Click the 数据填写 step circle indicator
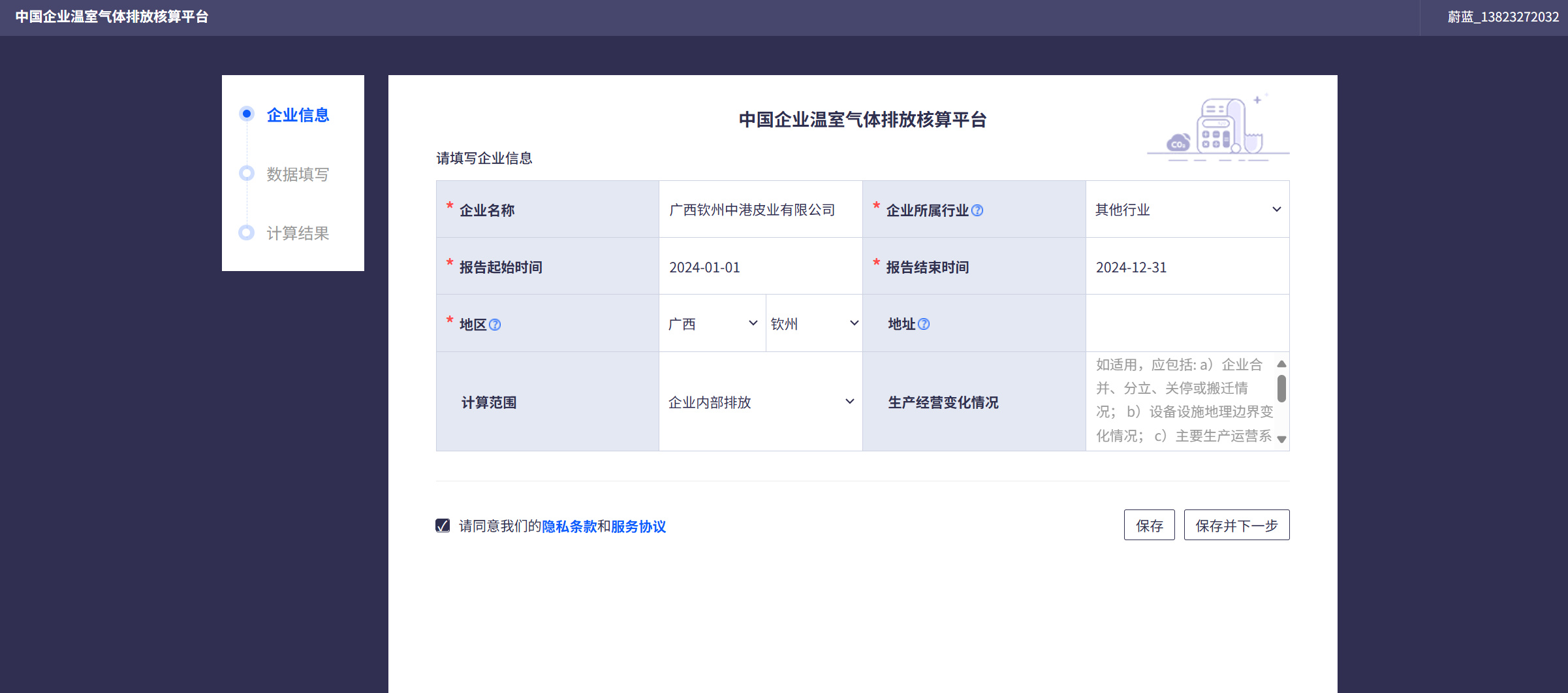 [x=247, y=174]
